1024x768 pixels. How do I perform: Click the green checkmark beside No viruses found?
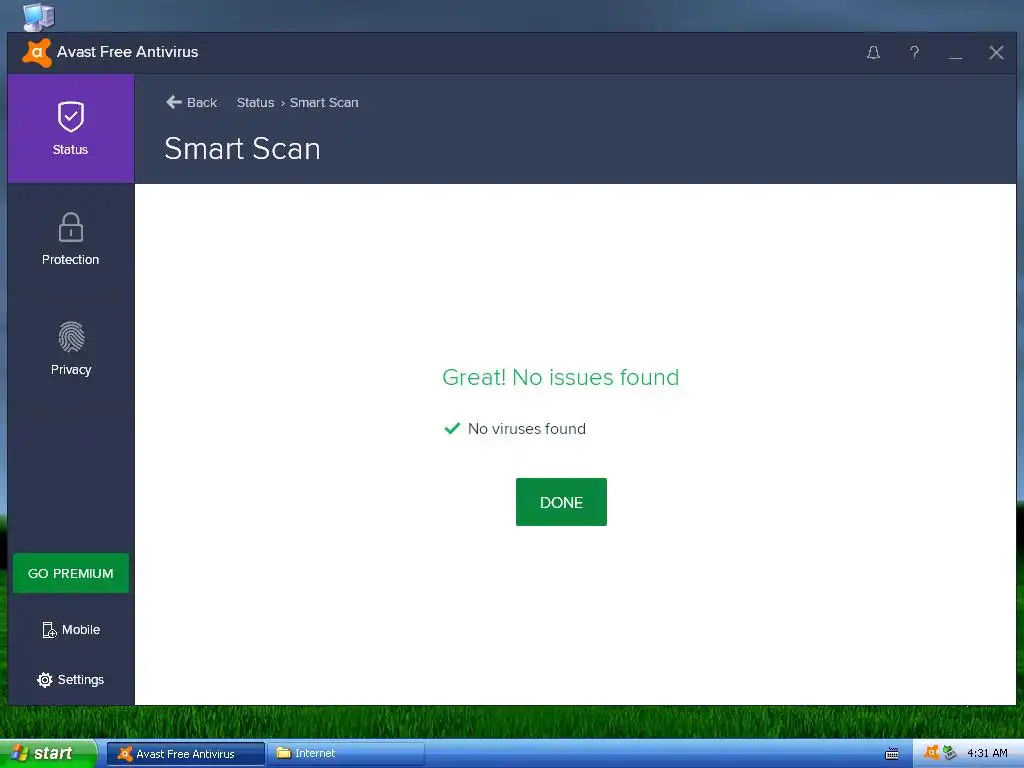(x=452, y=428)
